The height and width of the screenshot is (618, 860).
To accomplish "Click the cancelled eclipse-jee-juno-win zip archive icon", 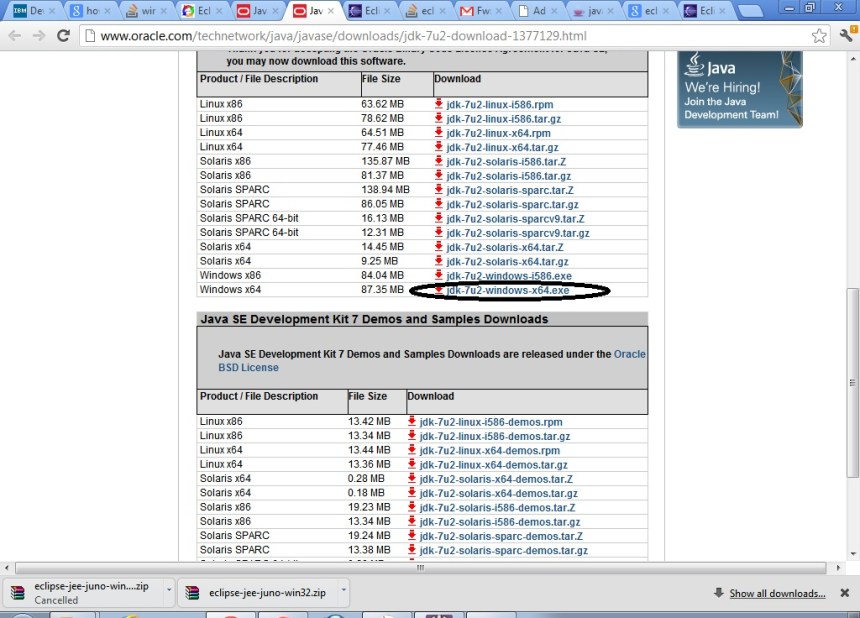I will click(18, 593).
